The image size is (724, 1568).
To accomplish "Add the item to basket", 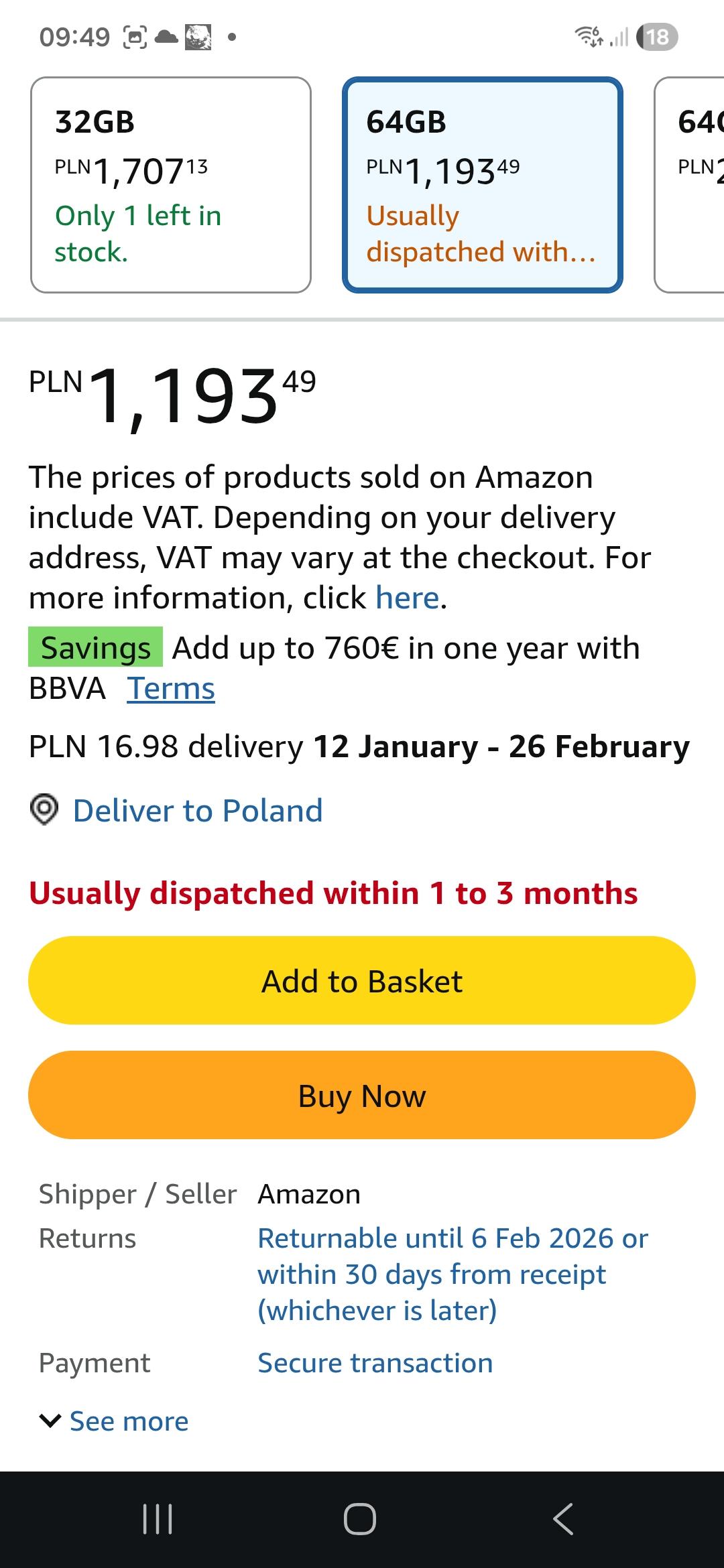I will point(362,981).
